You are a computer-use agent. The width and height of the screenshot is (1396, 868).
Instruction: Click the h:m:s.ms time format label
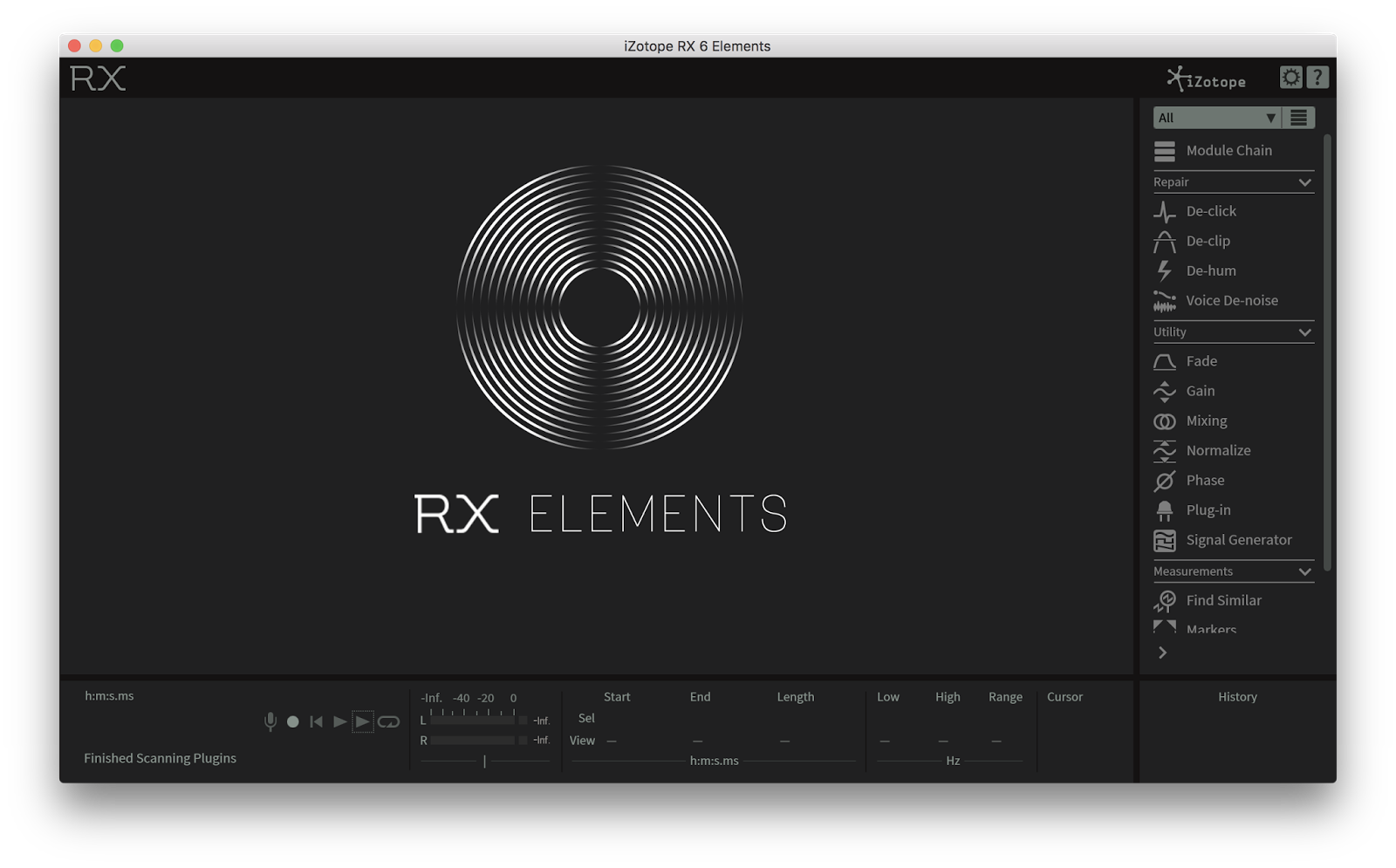(109, 695)
